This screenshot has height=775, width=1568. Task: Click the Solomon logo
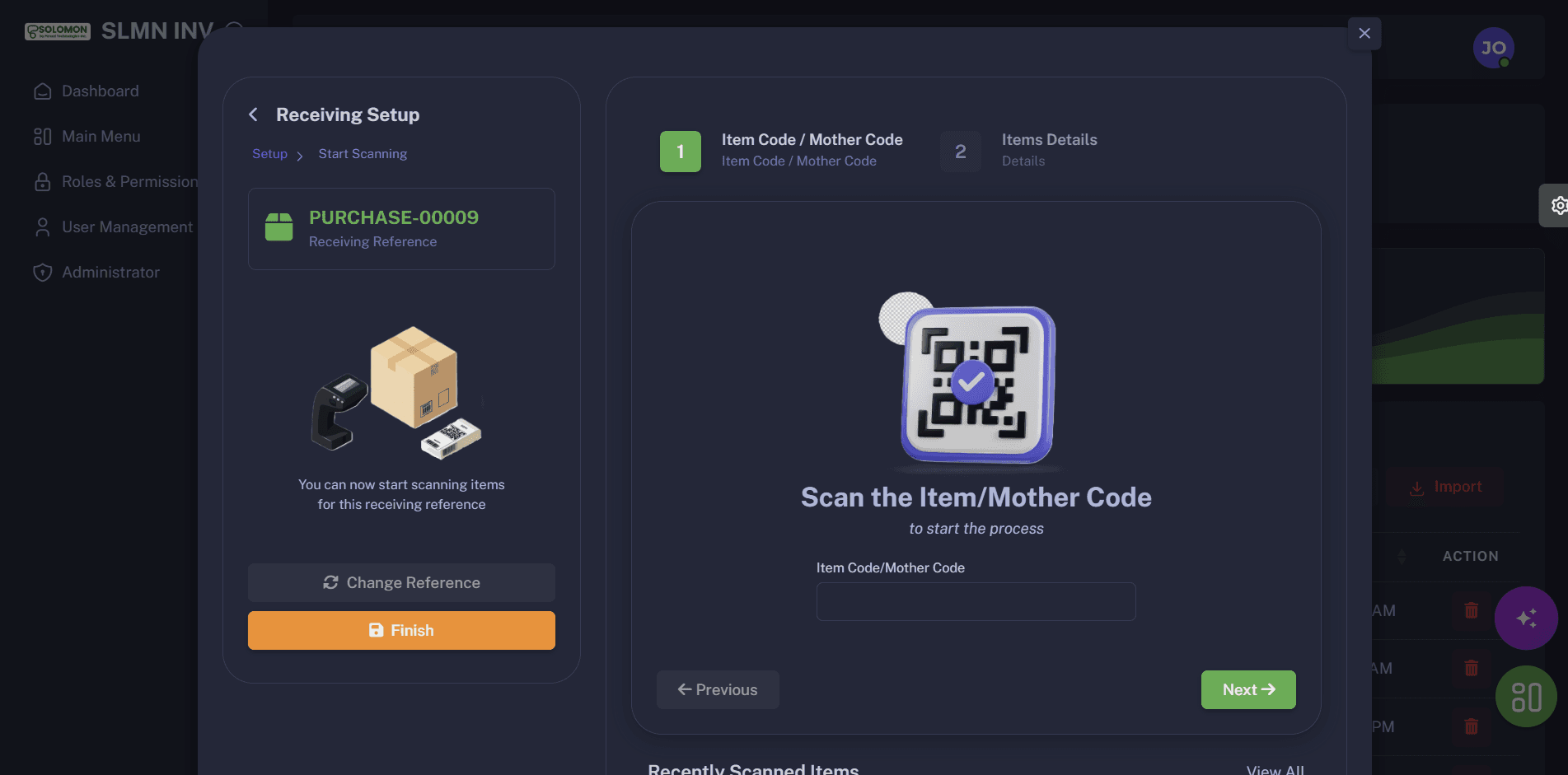coord(58,31)
